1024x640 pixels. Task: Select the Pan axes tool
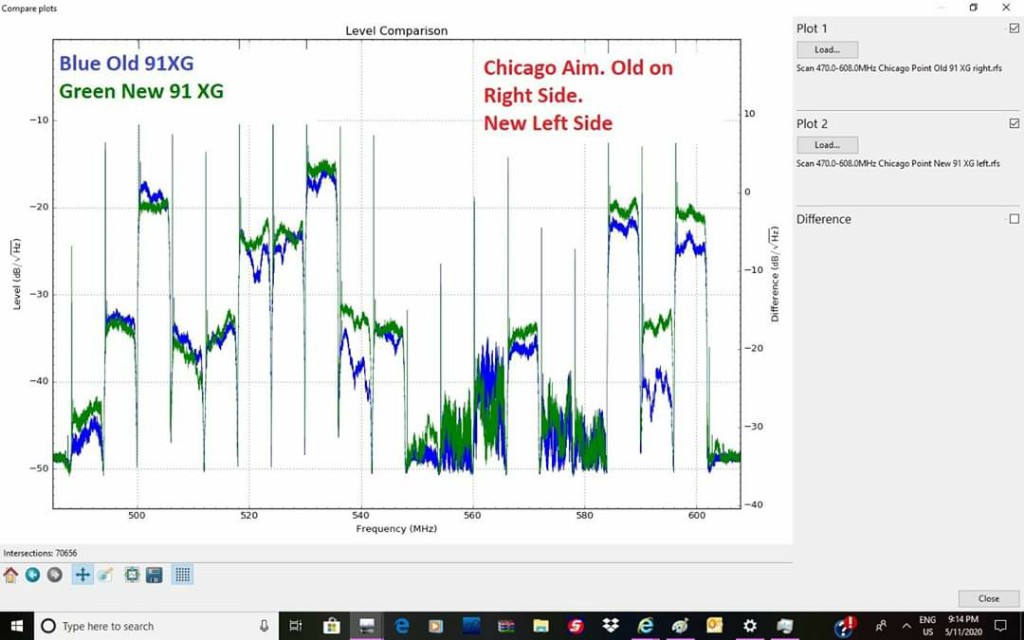click(x=83, y=575)
